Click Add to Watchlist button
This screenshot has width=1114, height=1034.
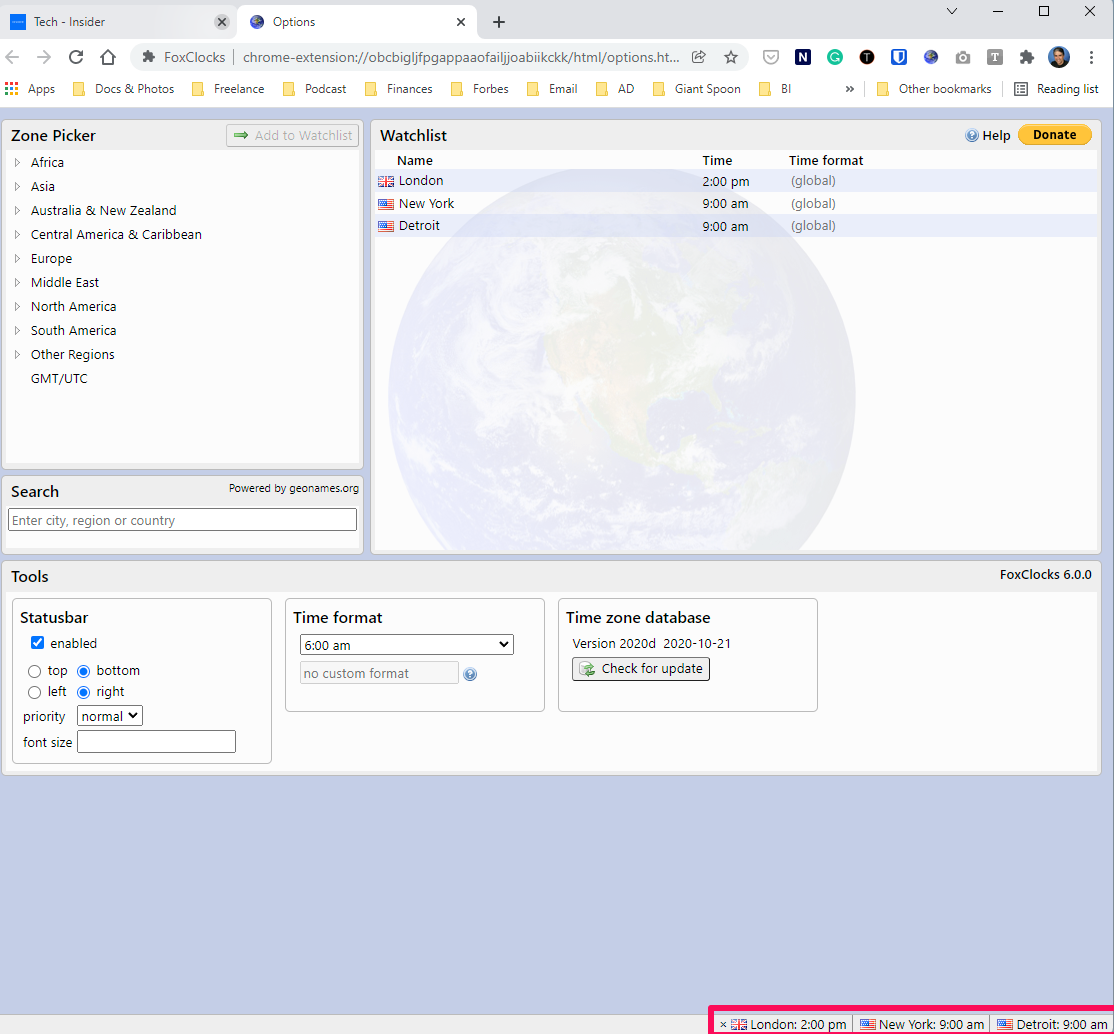[293, 136]
